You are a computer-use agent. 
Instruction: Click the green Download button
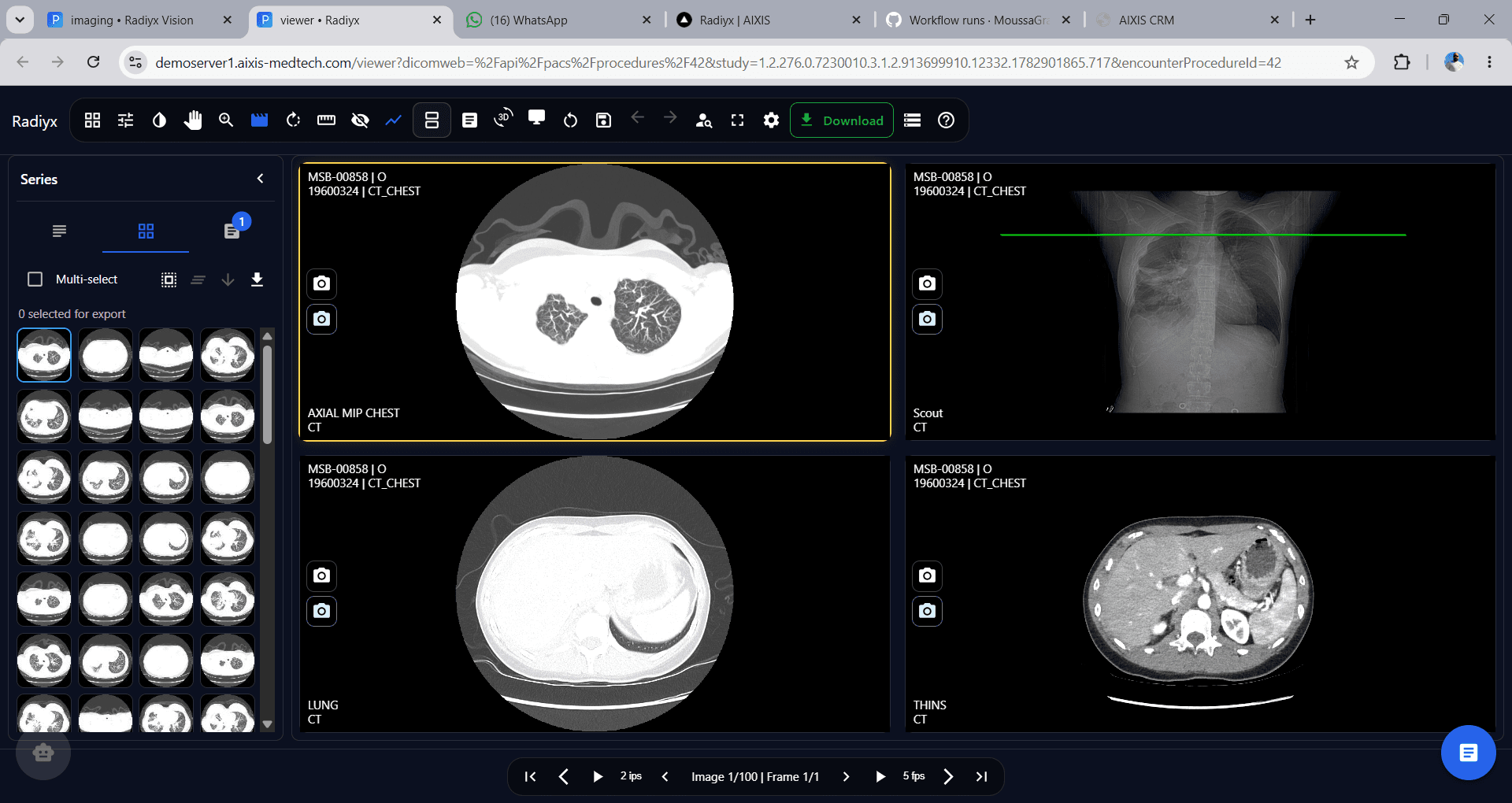pyautogui.click(x=842, y=120)
